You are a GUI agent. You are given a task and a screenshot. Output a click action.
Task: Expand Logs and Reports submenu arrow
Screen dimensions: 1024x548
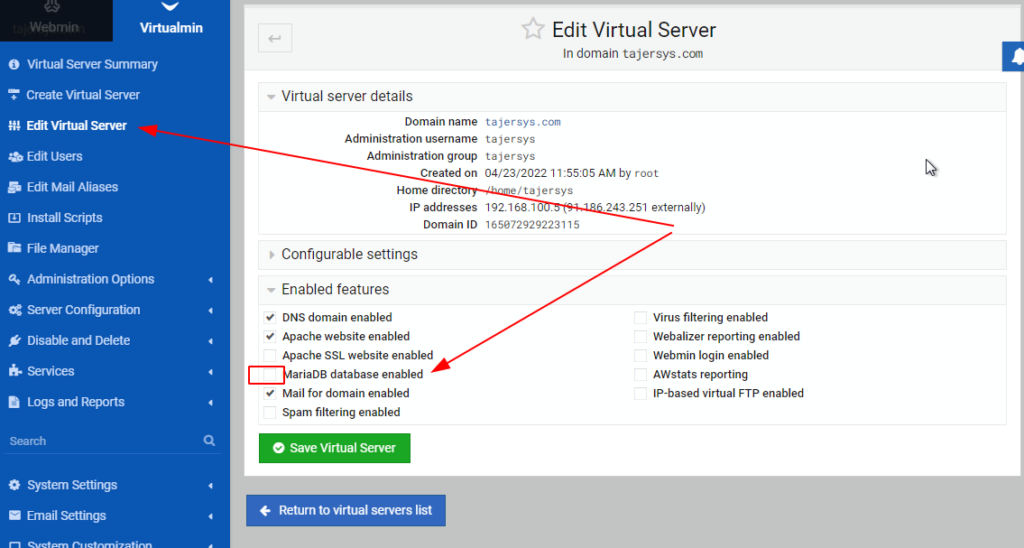tap(210, 402)
